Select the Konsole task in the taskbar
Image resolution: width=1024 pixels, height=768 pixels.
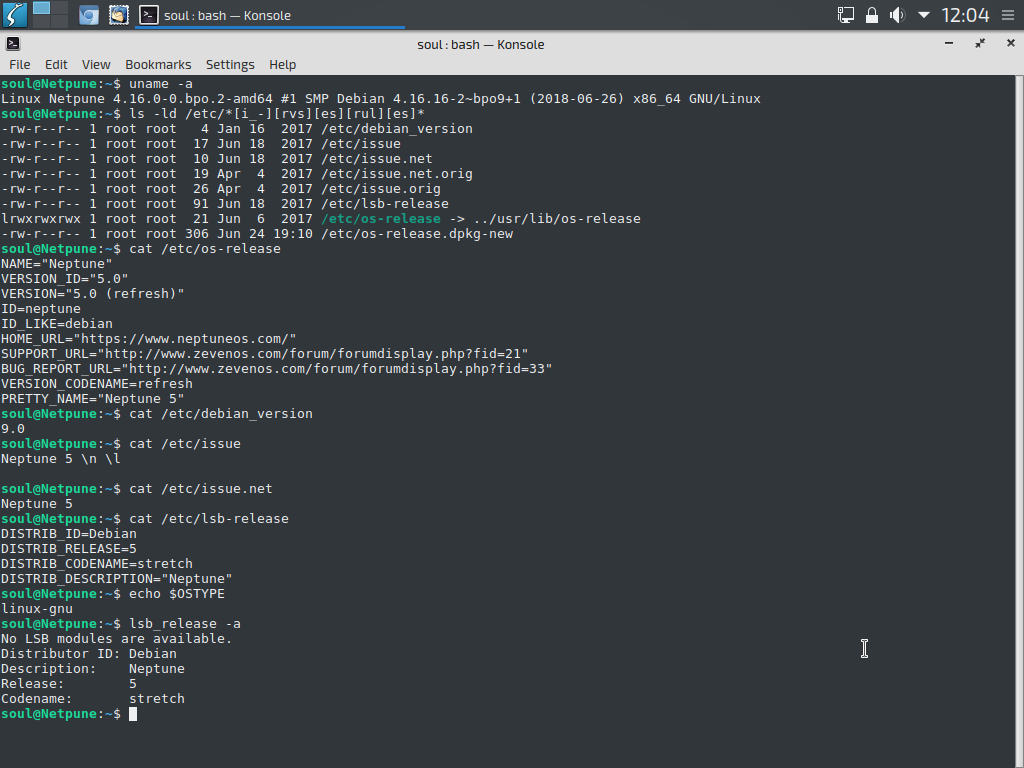[270, 15]
